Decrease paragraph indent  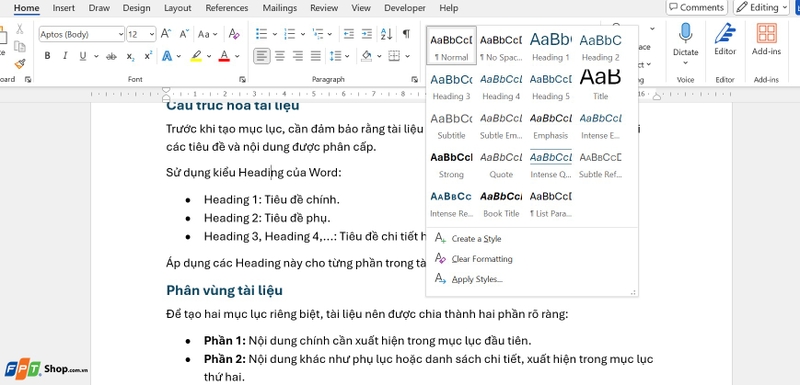[348, 34]
